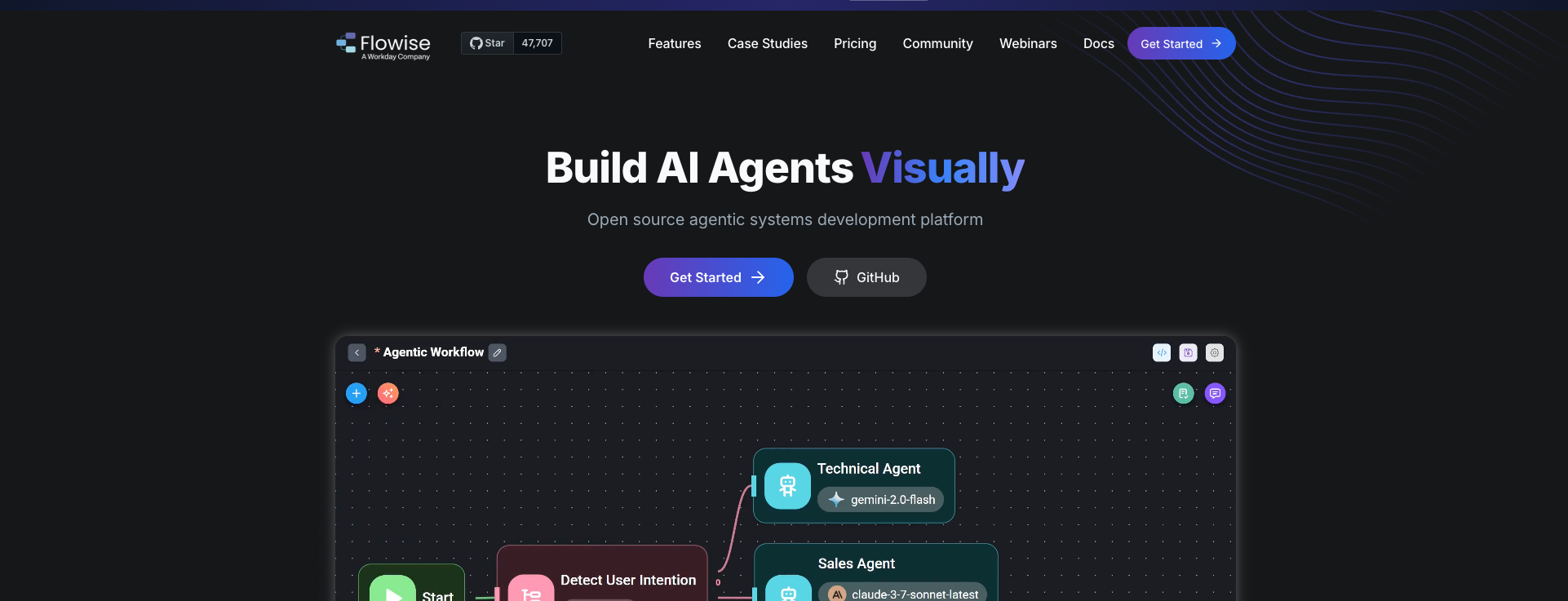Select the Technical Agent robot icon
Screen dimensions: 1568x601
(x=787, y=486)
